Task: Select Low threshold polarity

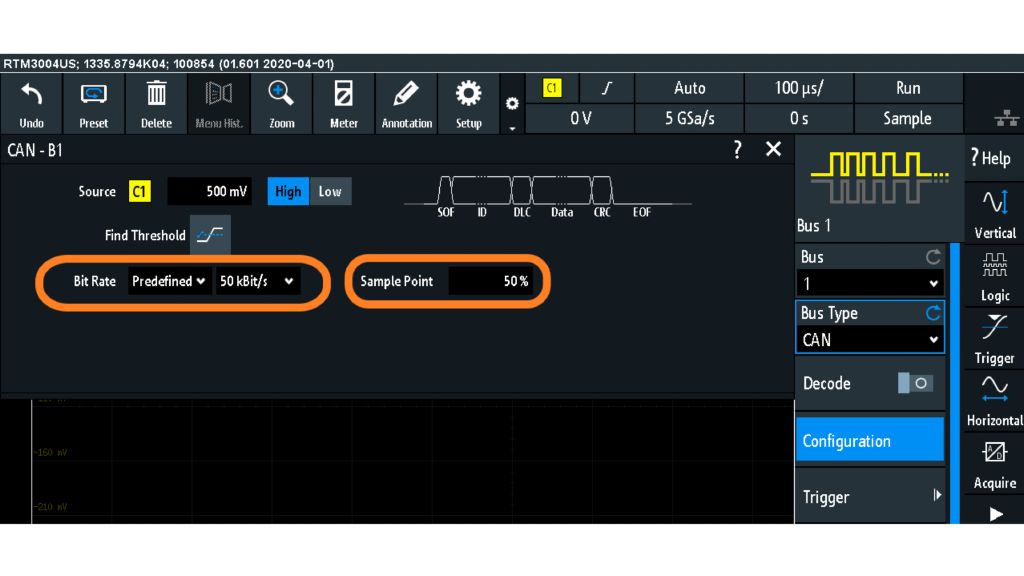Action: 330,191
